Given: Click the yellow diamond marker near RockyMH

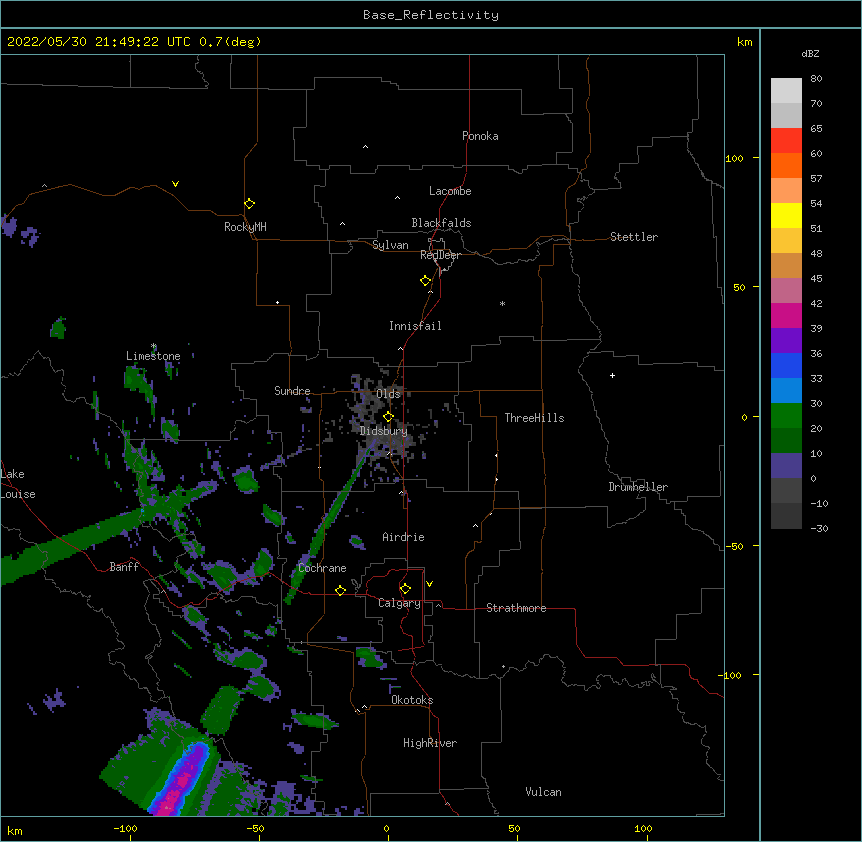Looking at the screenshot, I should point(249,204).
